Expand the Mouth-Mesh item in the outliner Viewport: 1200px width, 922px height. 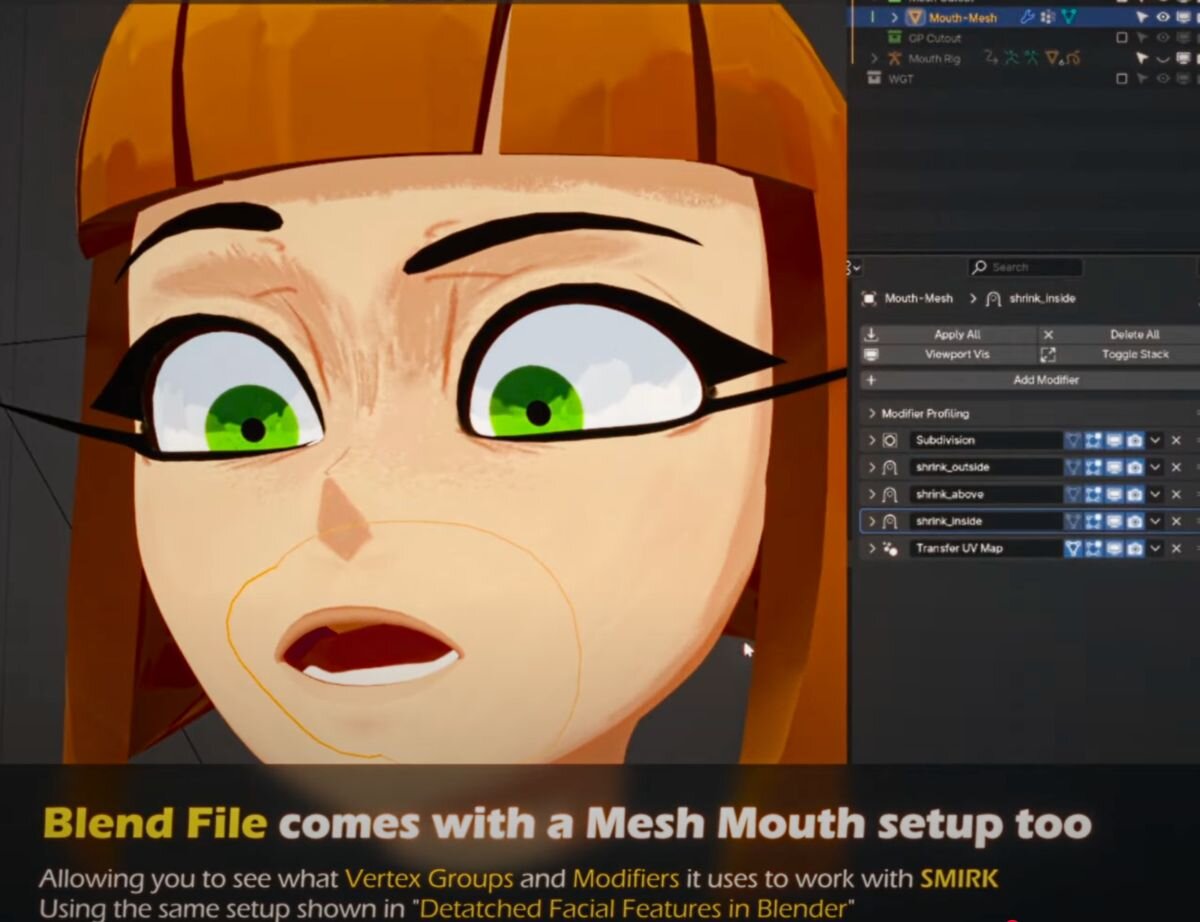point(895,17)
